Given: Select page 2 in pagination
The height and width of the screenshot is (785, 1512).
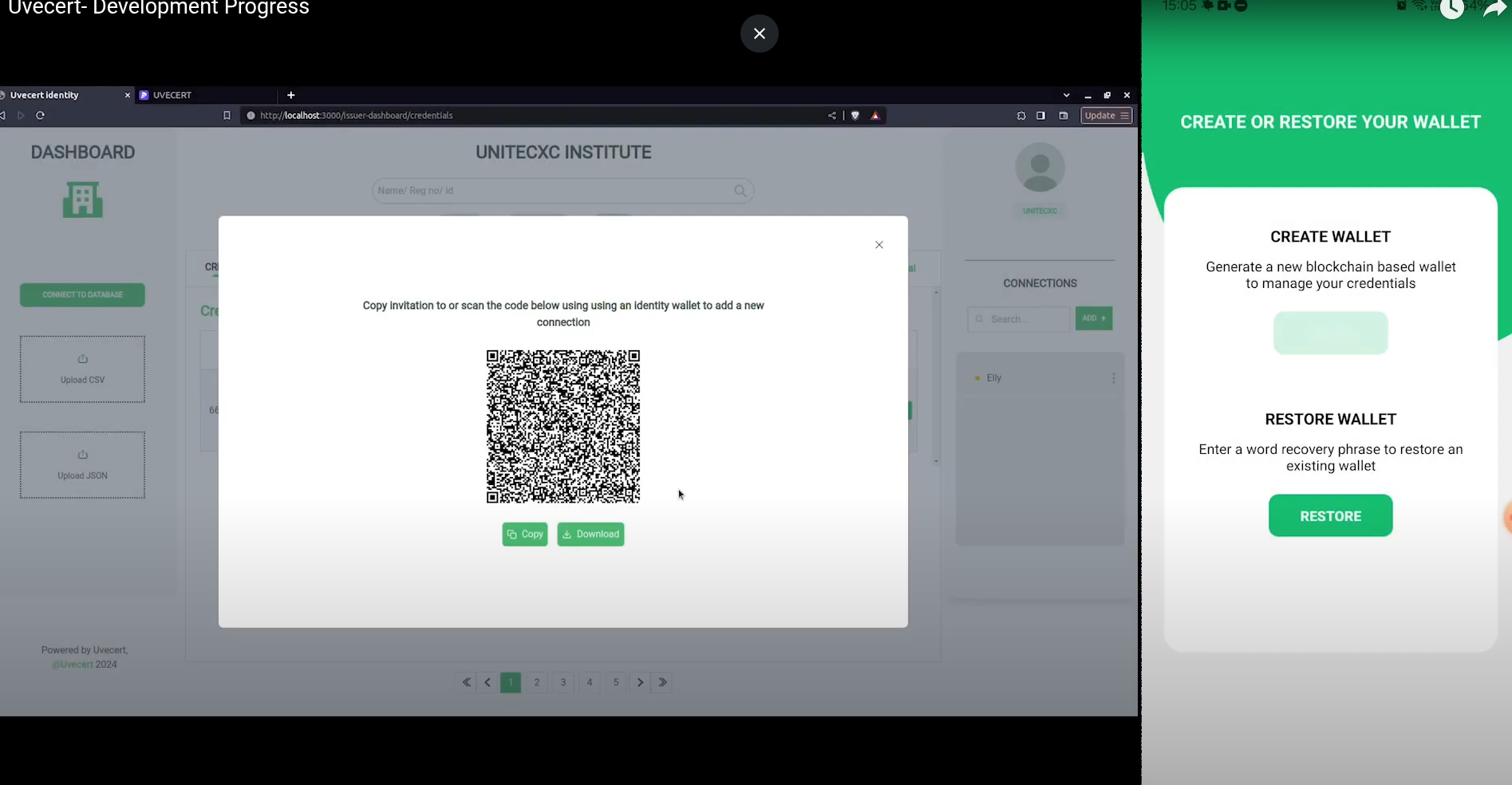Looking at the screenshot, I should [537, 683].
